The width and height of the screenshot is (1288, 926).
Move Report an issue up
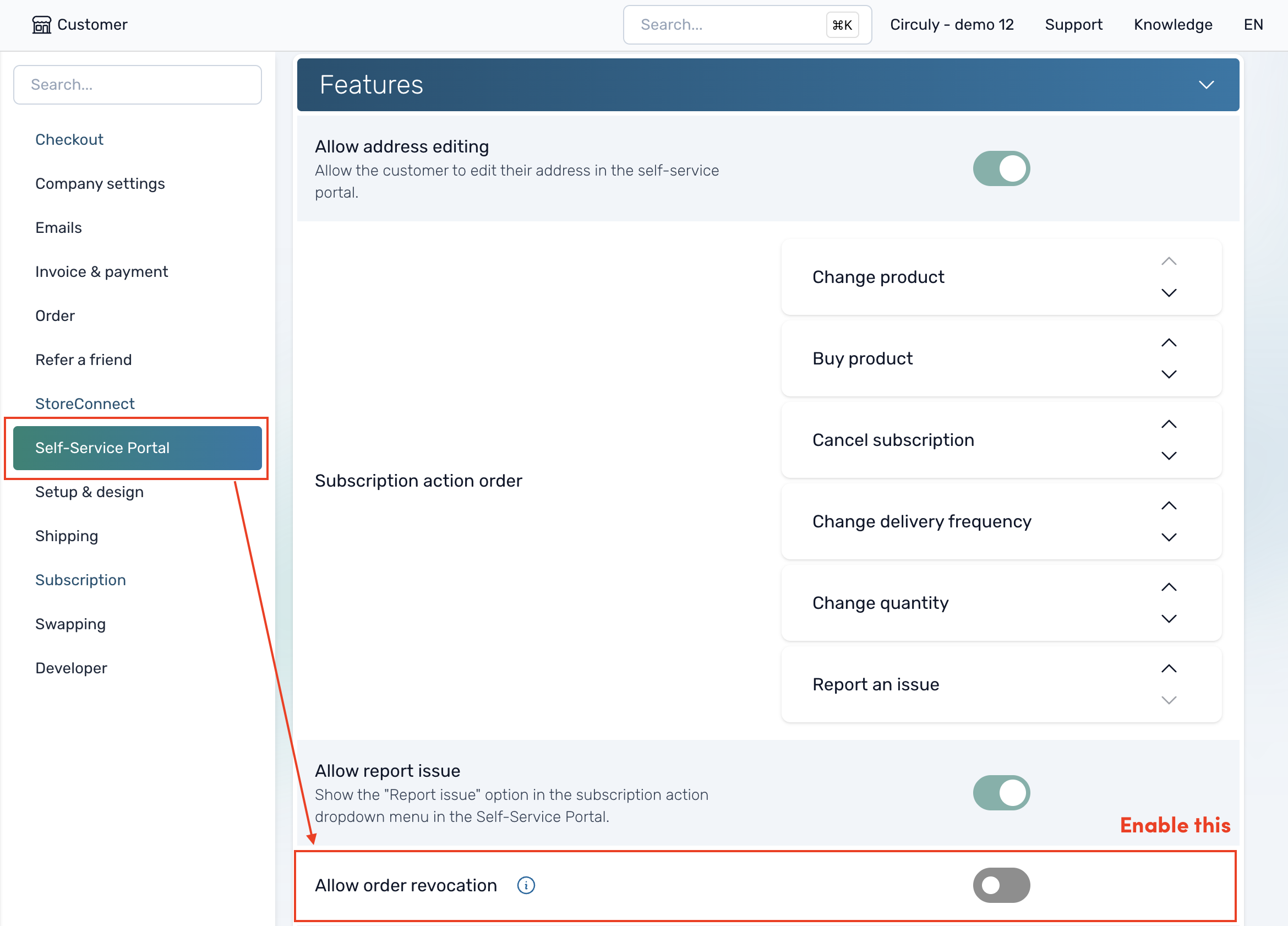click(1169, 669)
